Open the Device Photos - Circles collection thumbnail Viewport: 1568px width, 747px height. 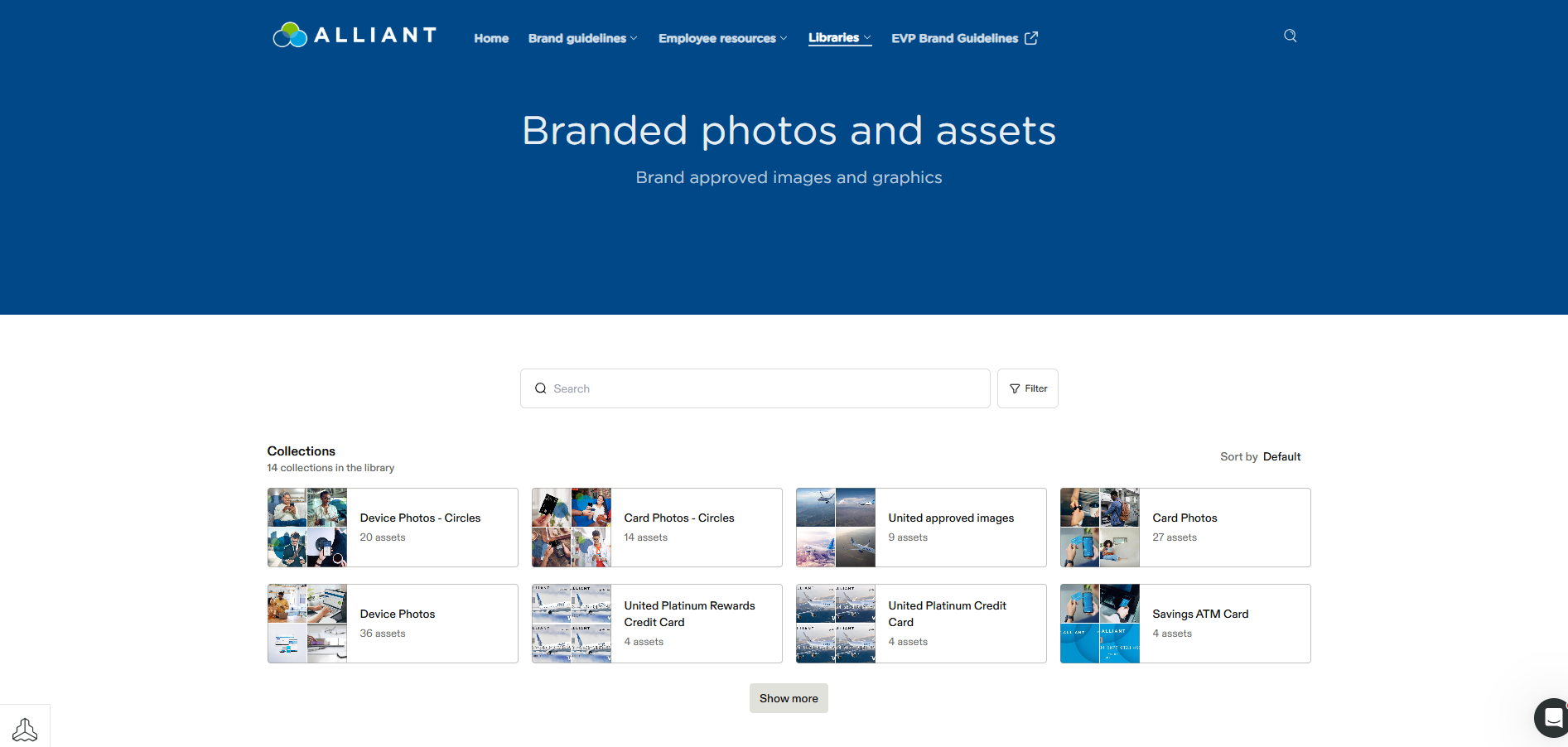click(307, 528)
